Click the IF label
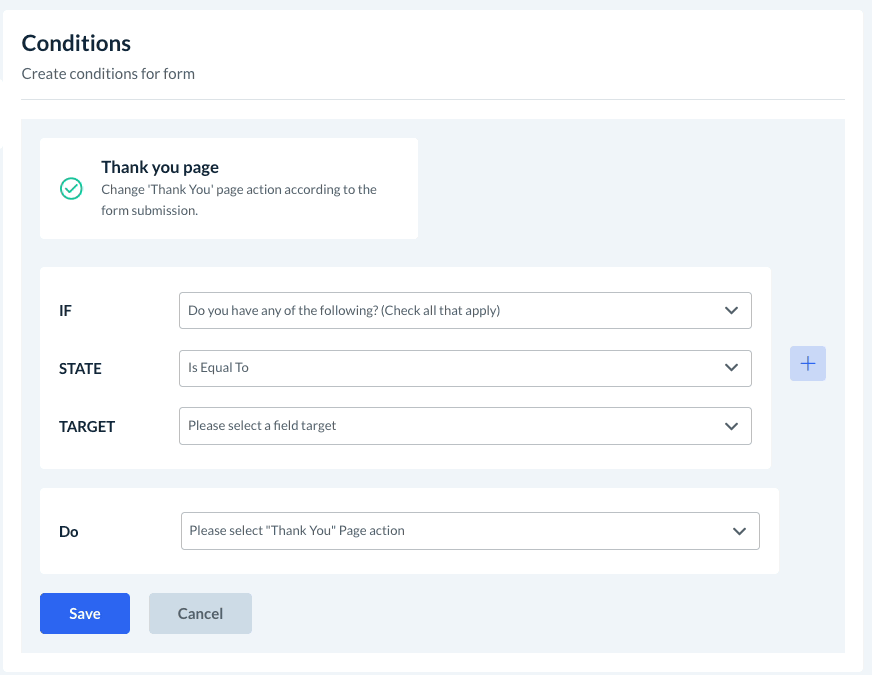The height and width of the screenshot is (675, 872). (66, 311)
